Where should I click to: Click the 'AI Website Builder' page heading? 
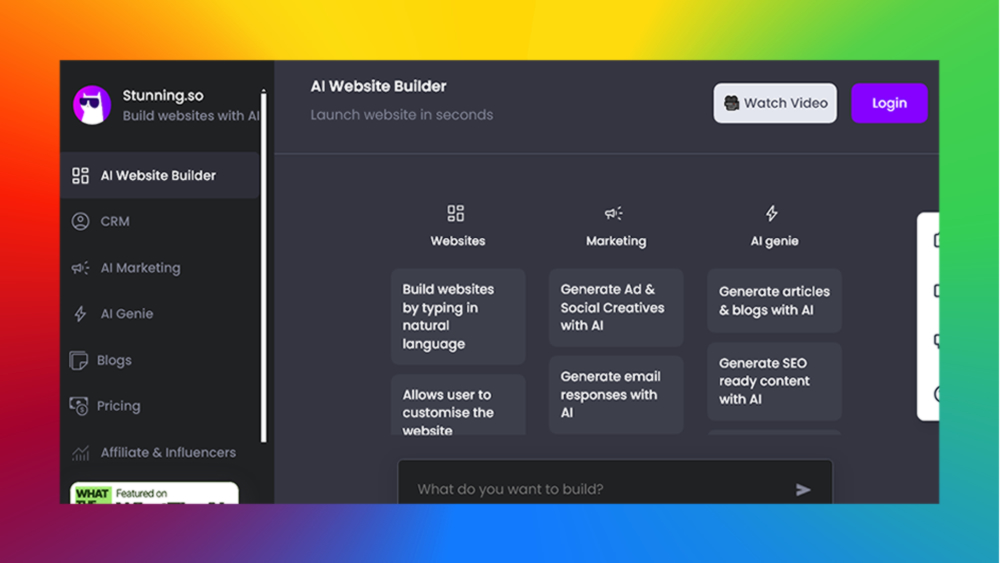tap(378, 86)
